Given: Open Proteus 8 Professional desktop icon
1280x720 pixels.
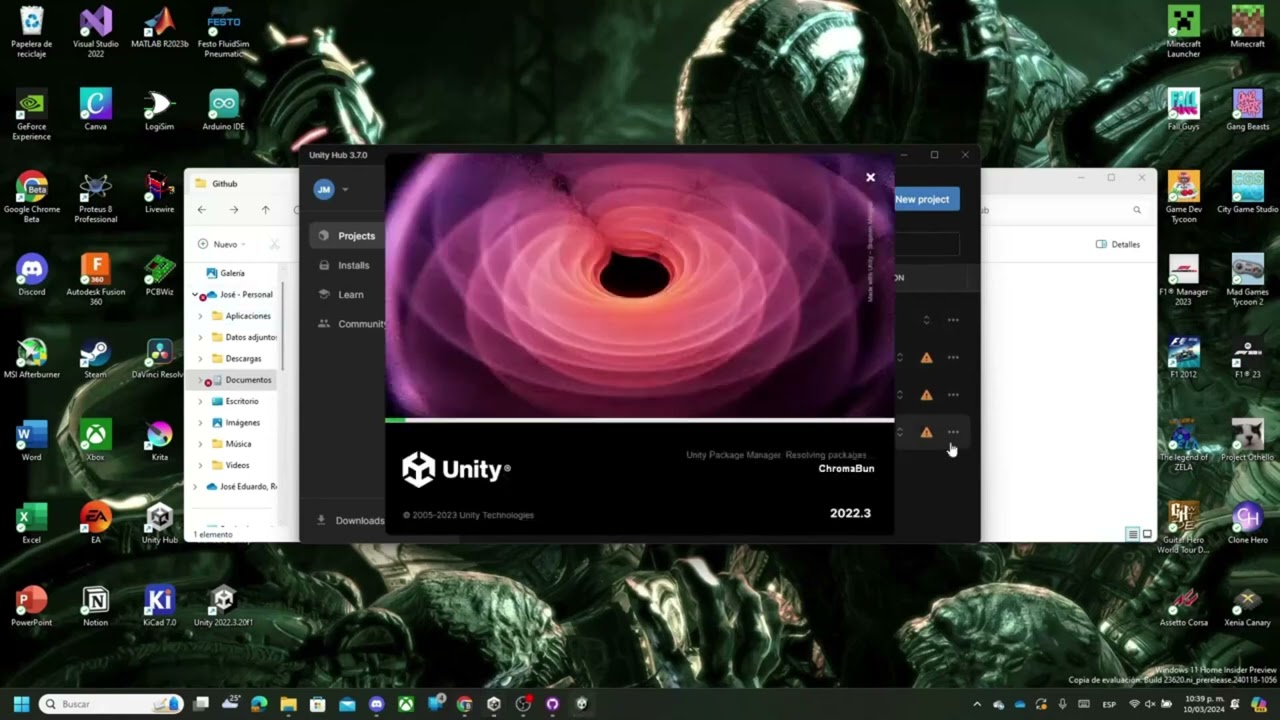Looking at the screenshot, I should pos(95,198).
